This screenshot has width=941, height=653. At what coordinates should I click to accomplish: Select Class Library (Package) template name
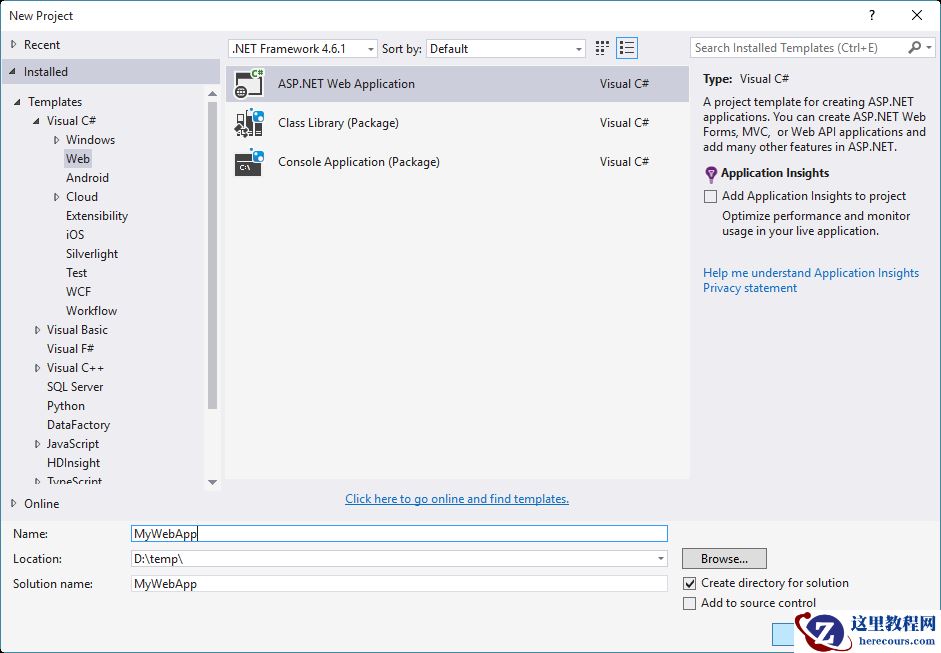[338, 123]
